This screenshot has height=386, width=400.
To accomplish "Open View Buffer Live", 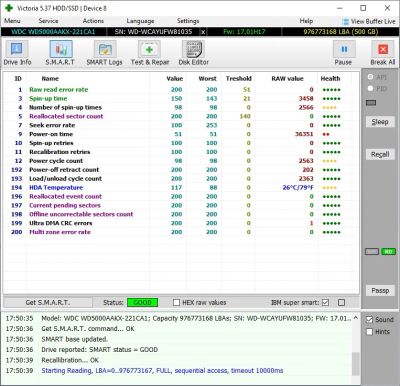I will point(369,21).
